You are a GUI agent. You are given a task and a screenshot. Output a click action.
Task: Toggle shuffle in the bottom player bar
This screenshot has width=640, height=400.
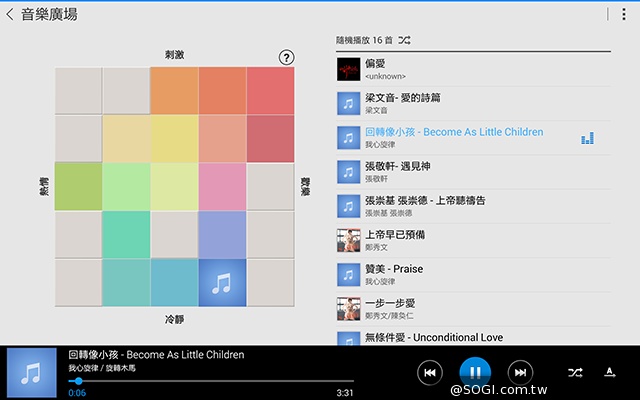575,372
